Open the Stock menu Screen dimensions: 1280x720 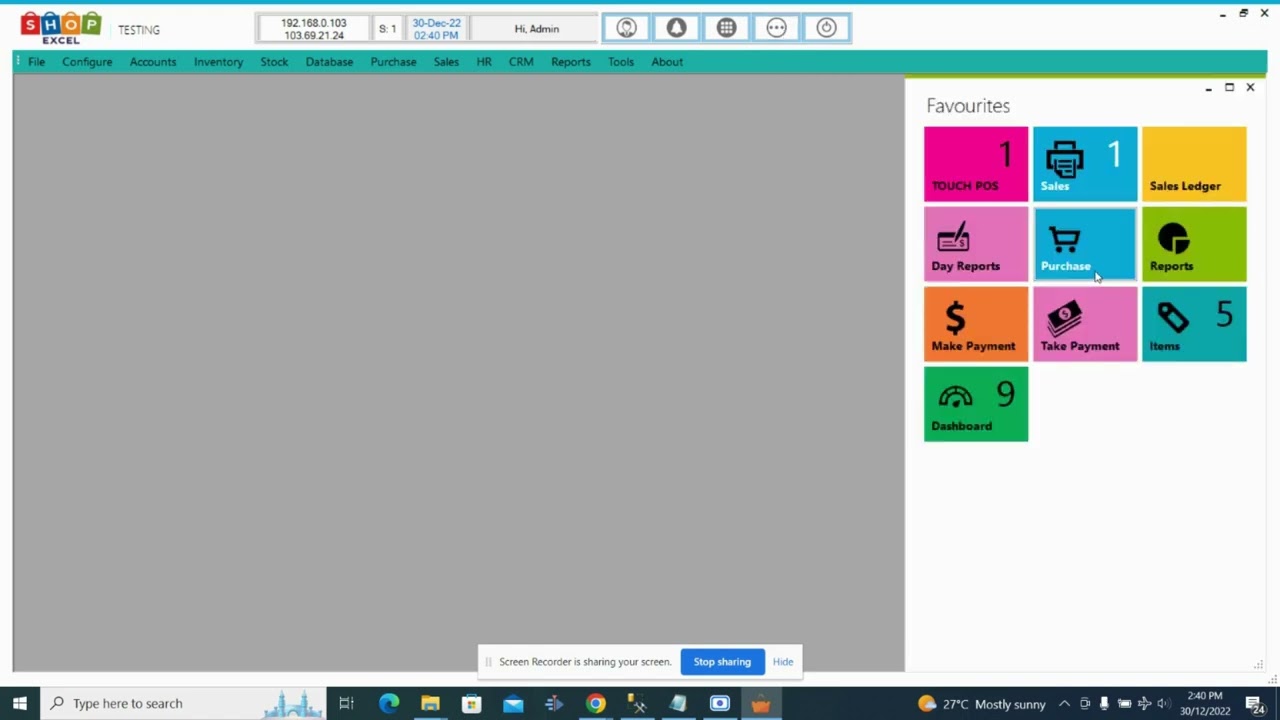[274, 62]
